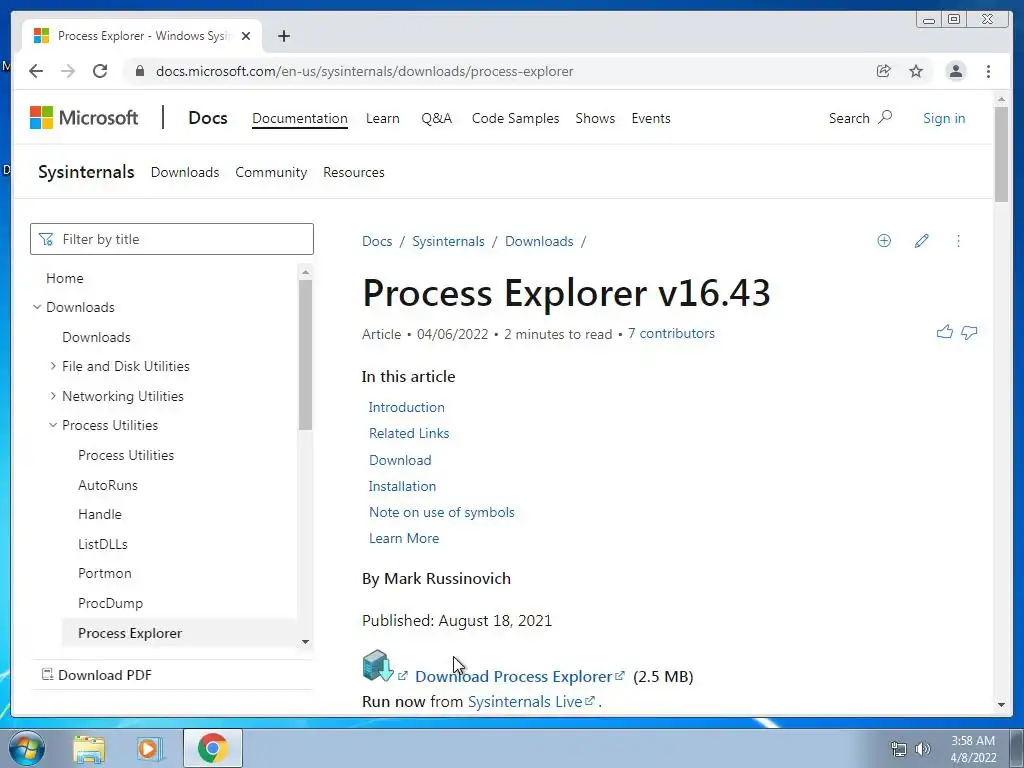Select ListDLLs in the sidebar

(103, 544)
